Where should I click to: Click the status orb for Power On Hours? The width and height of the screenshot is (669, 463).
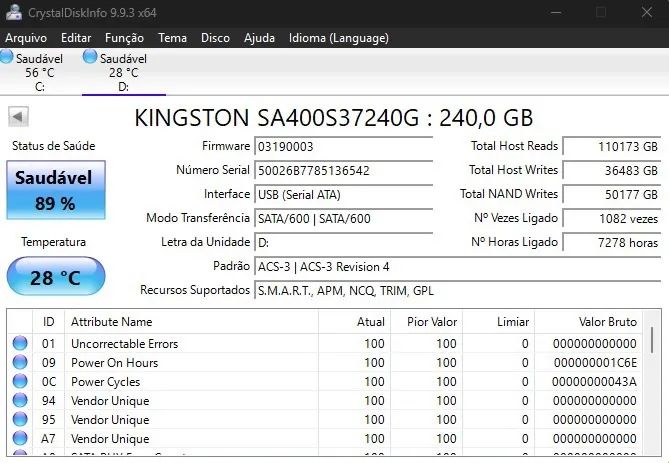pos(20,362)
